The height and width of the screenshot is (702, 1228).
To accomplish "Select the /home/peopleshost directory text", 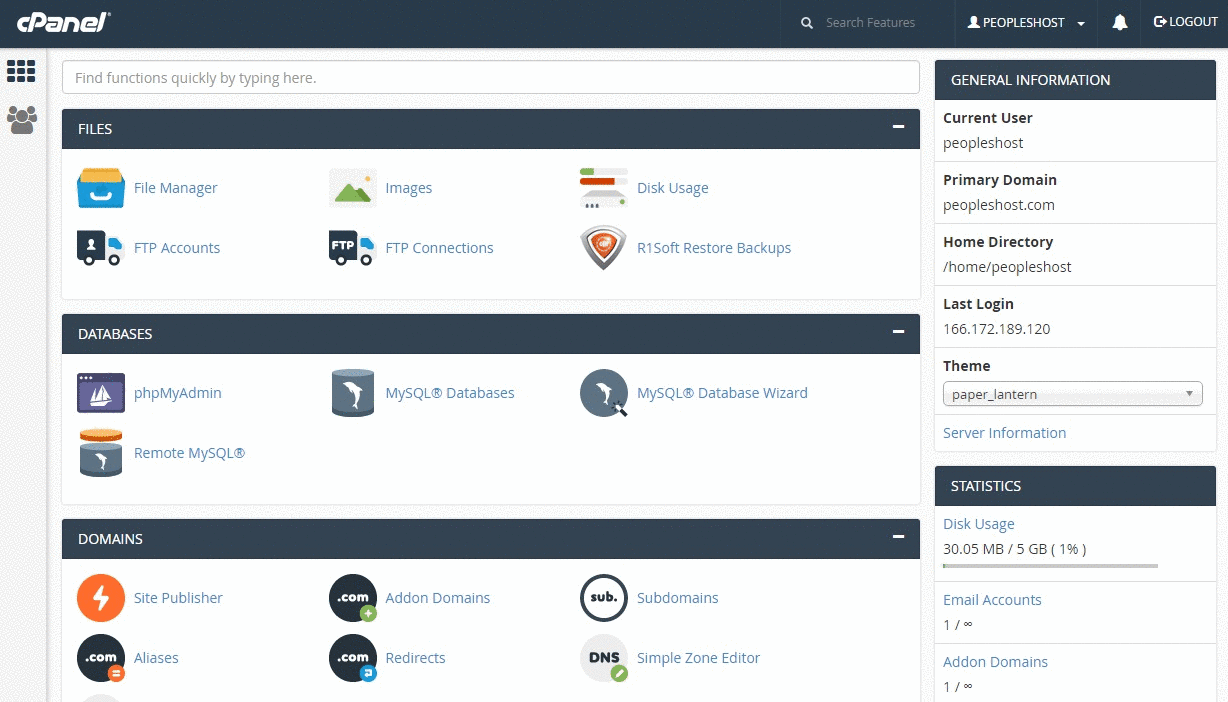I will 1007,267.
